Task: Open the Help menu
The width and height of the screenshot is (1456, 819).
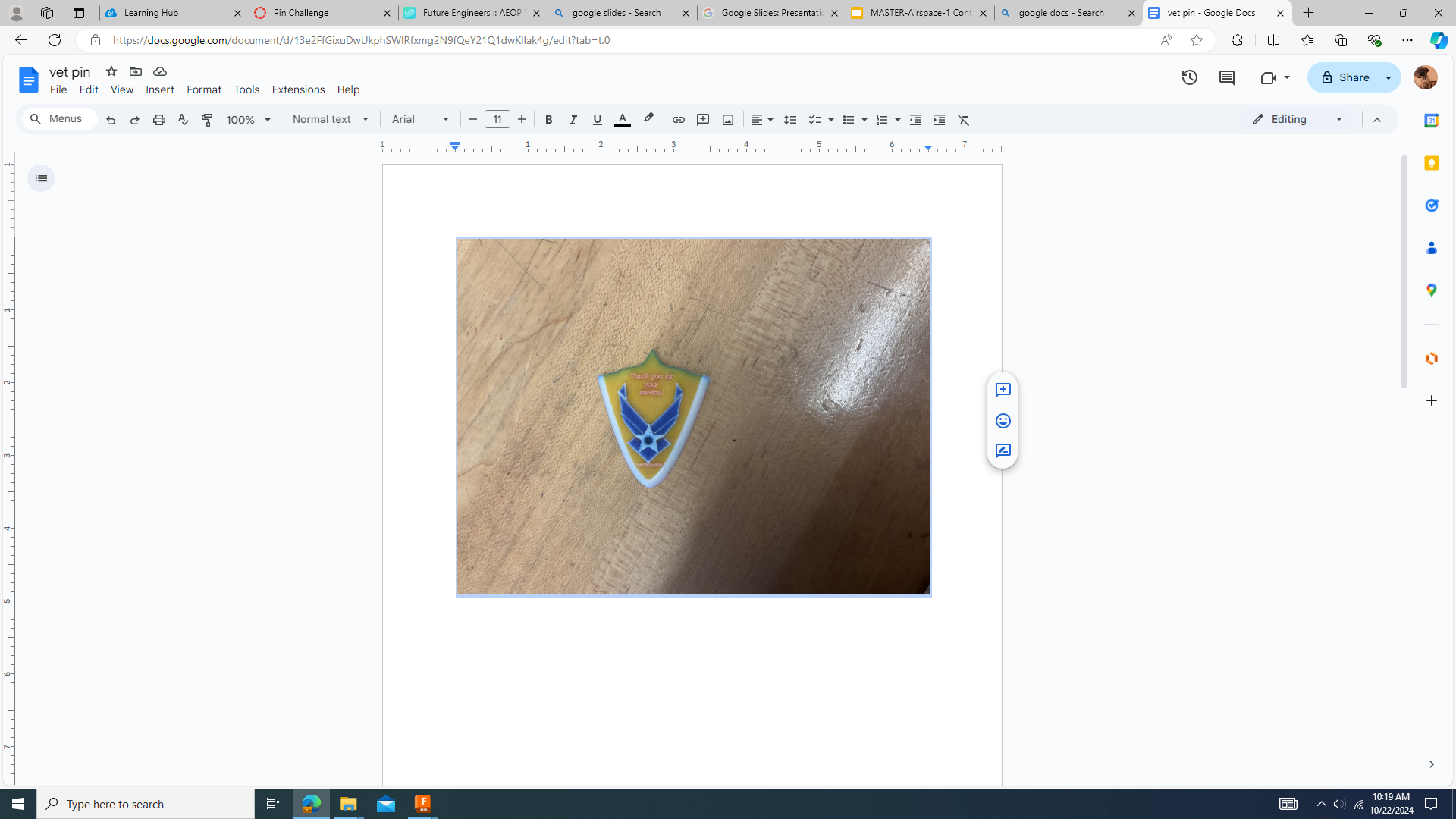Action: pyautogui.click(x=349, y=89)
